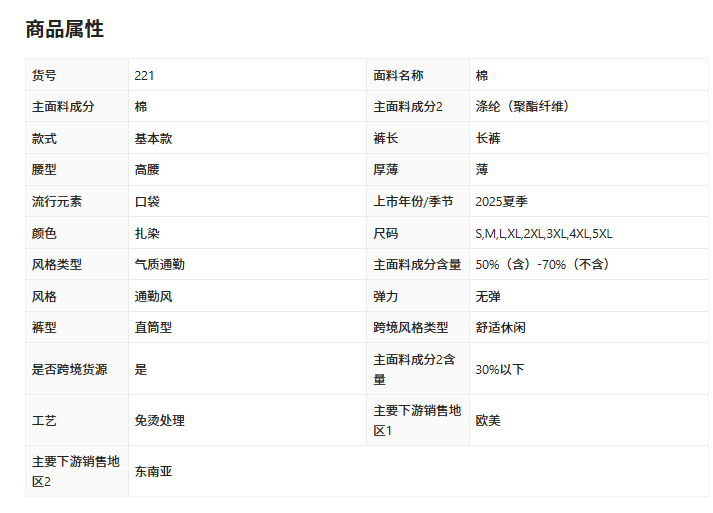Select the 2025夏季 season value
Screen dimensions: 713x513
[502, 201]
